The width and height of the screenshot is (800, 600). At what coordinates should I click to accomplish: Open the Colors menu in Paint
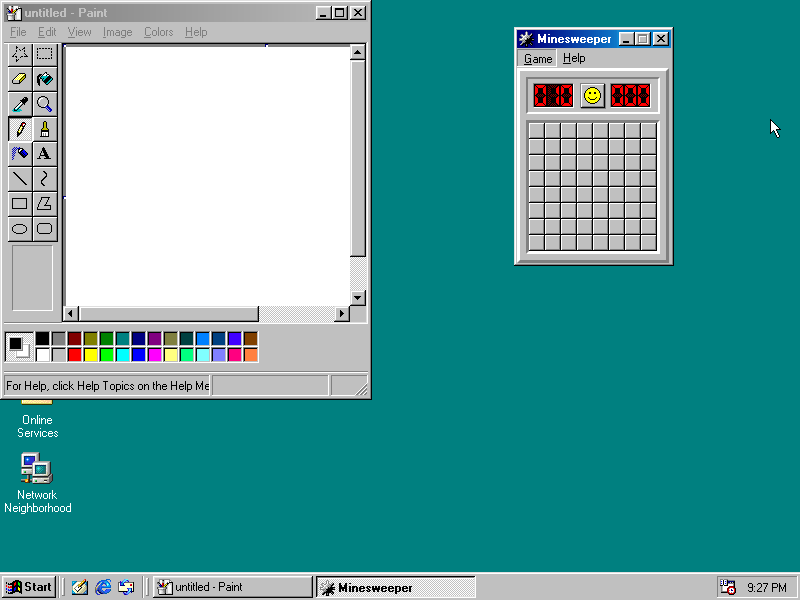tap(158, 32)
